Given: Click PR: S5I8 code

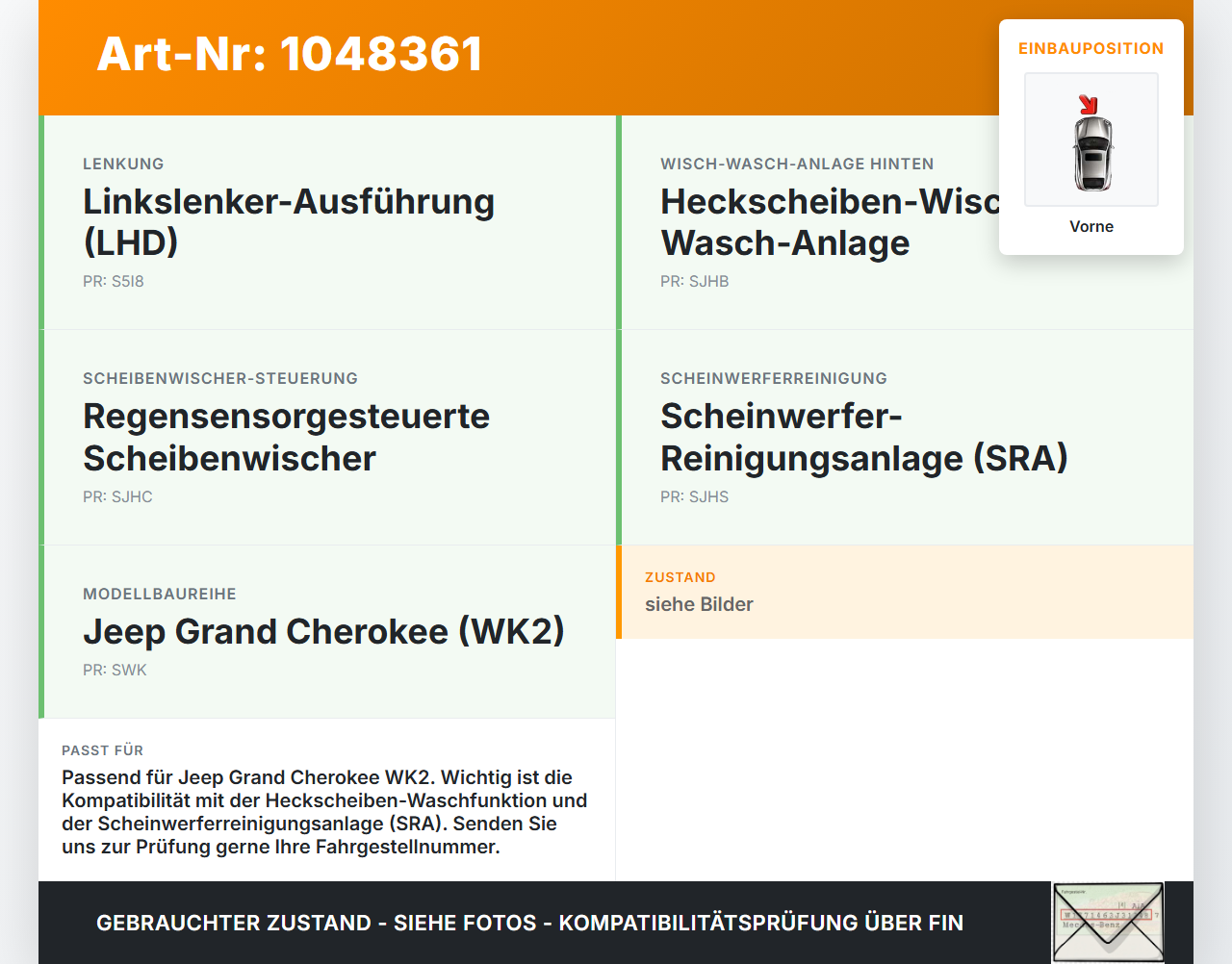Looking at the screenshot, I should coord(114,281).
